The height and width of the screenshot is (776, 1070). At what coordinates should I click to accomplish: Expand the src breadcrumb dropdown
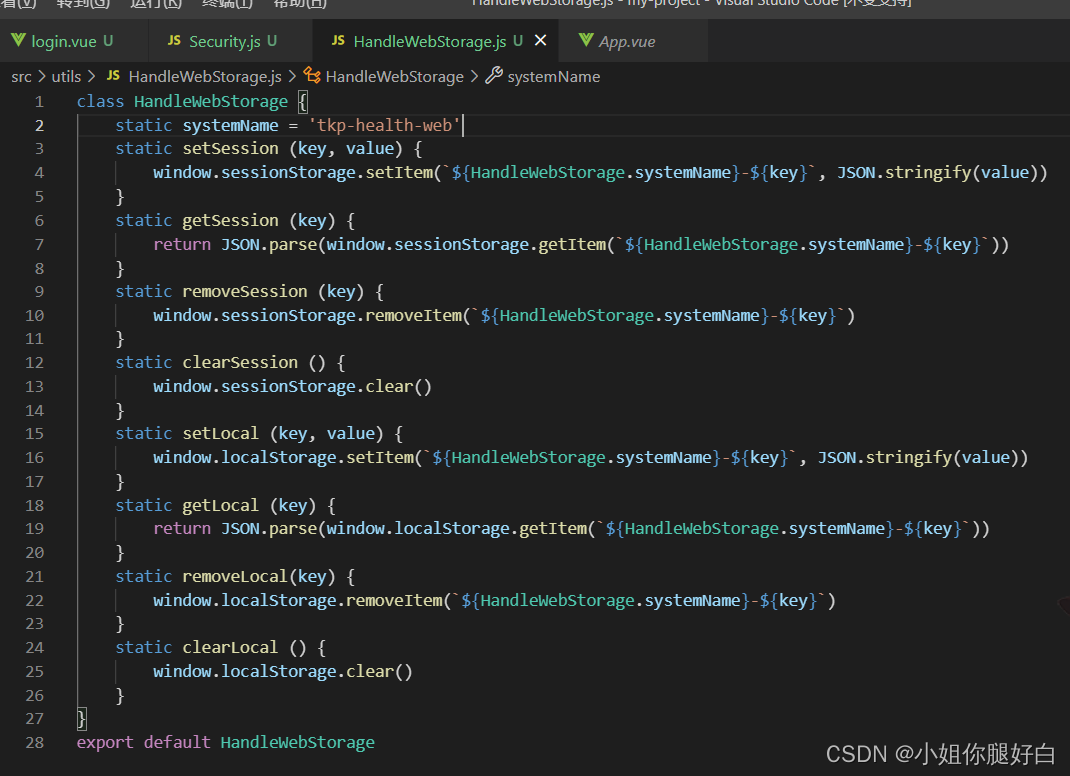pos(21,76)
